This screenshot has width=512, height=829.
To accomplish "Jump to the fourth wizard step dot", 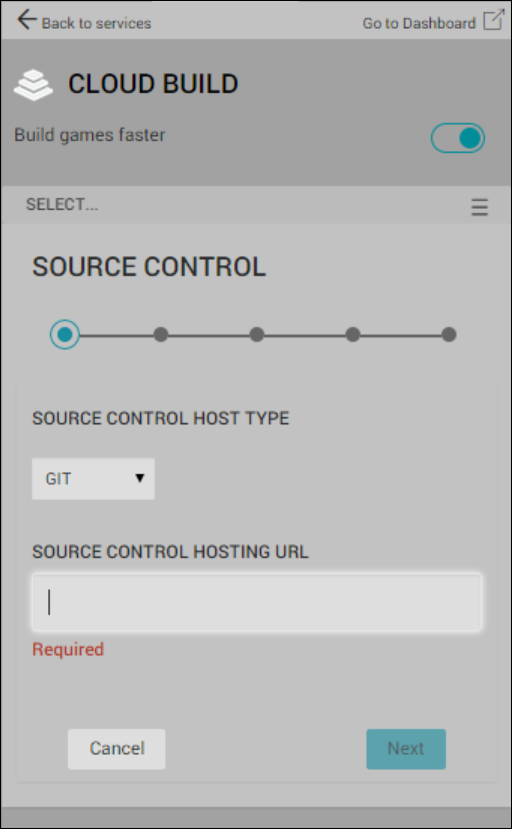I will click(353, 335).
